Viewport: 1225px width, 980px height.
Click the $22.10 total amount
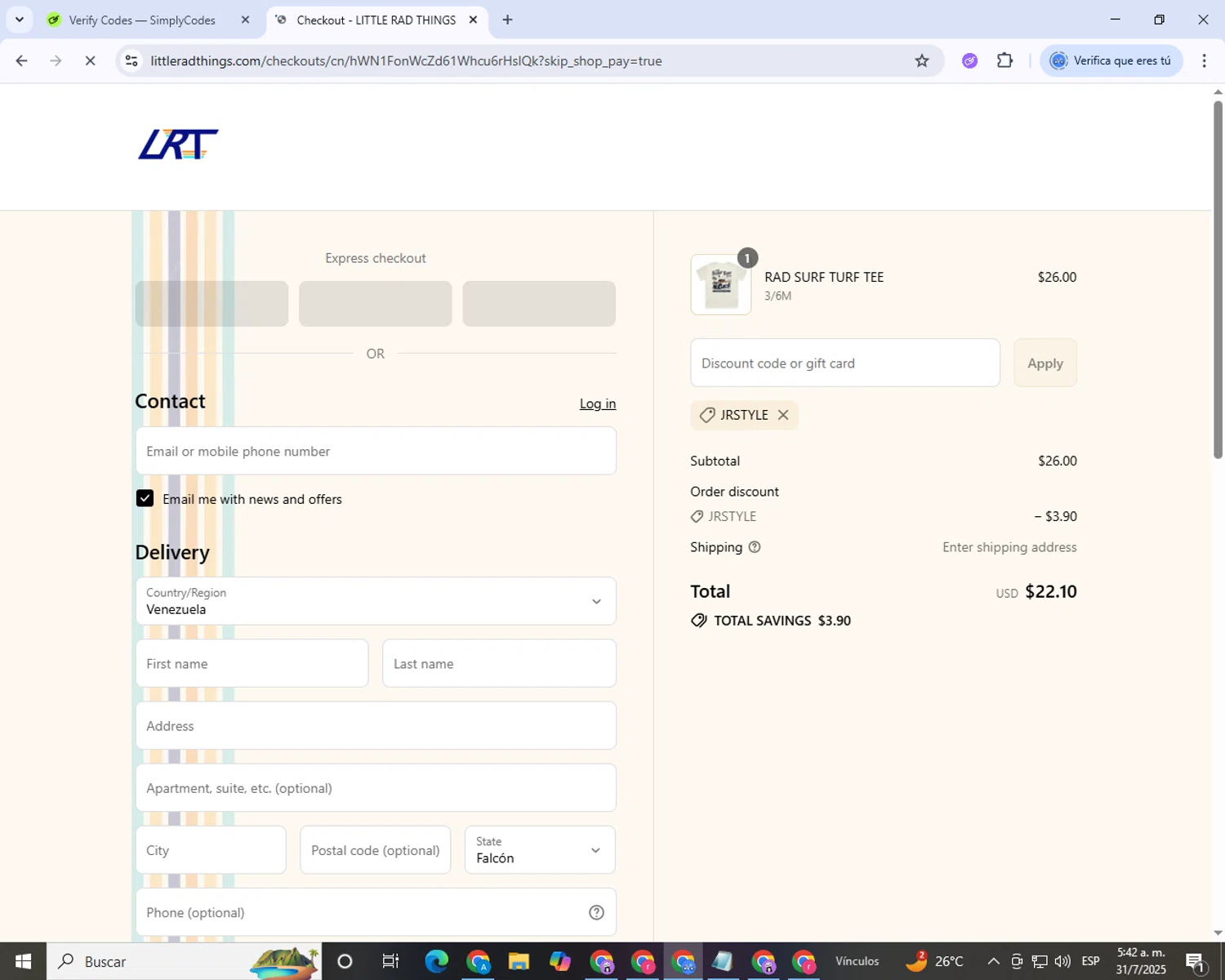1051,591
